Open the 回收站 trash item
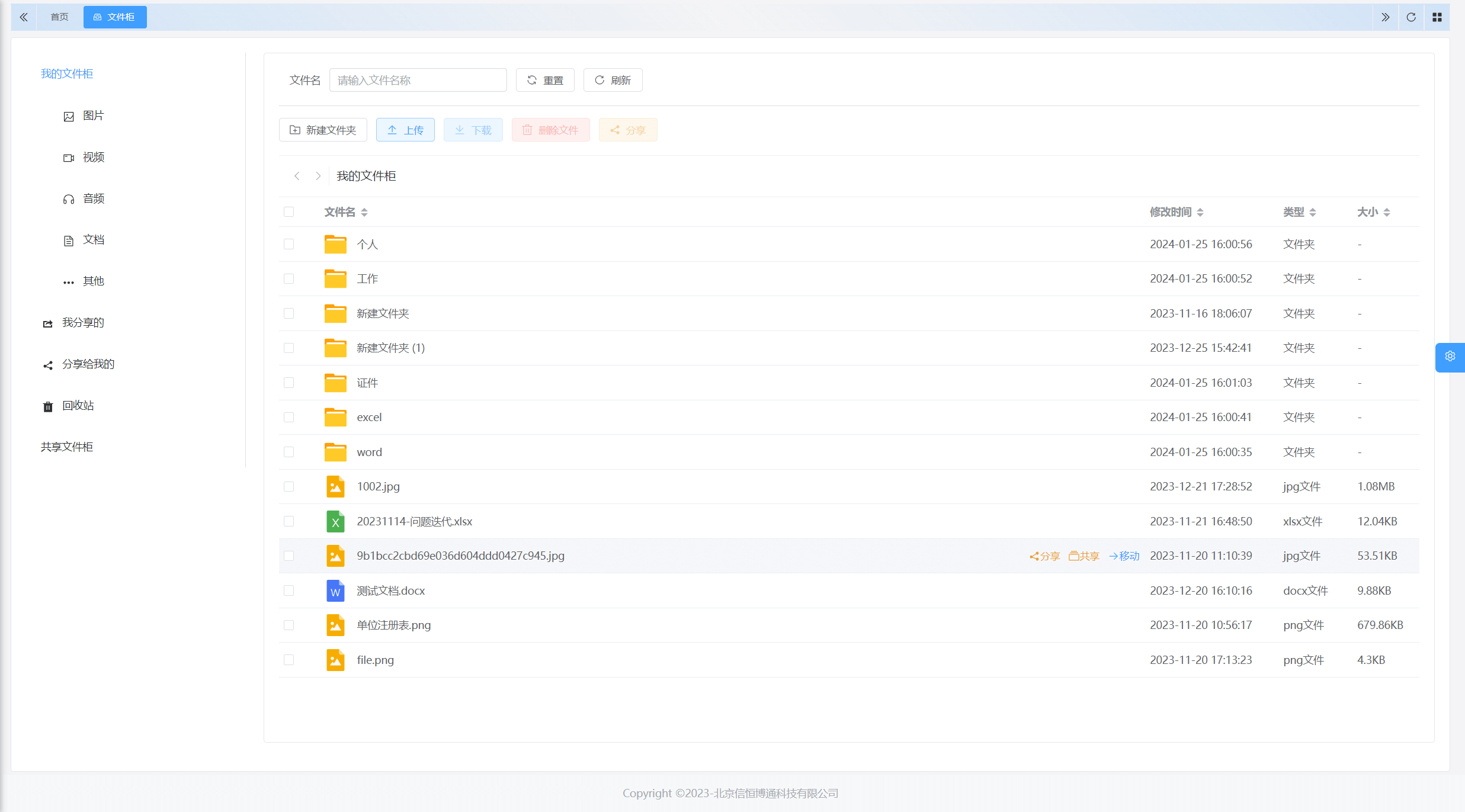Viewport: 1465px width, 812px height. [78, 406]
